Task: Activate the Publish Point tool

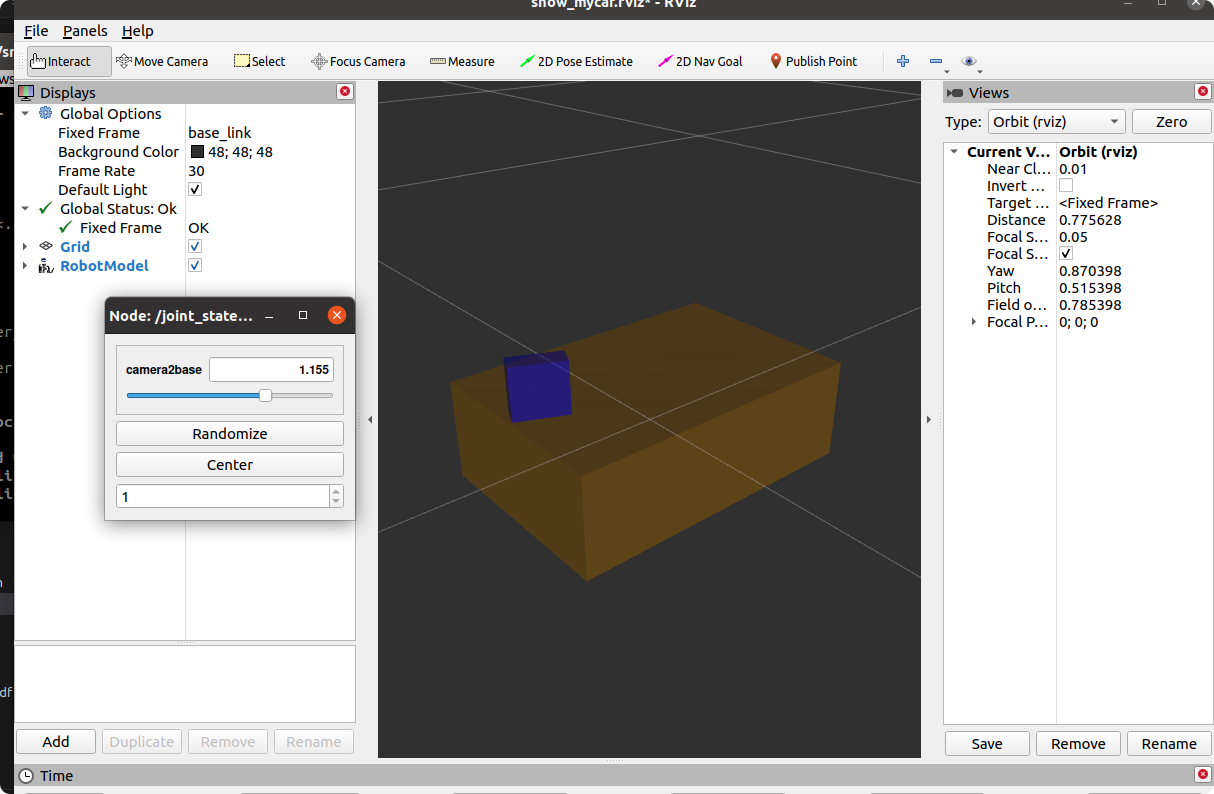Action: [x=813, y=61]
